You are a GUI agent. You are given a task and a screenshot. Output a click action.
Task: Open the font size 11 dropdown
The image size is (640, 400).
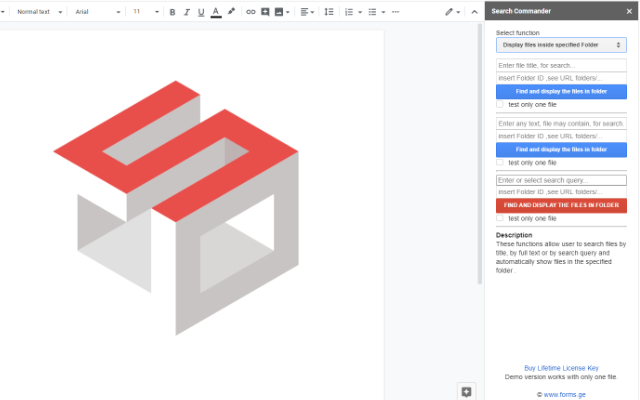[145, 12]
